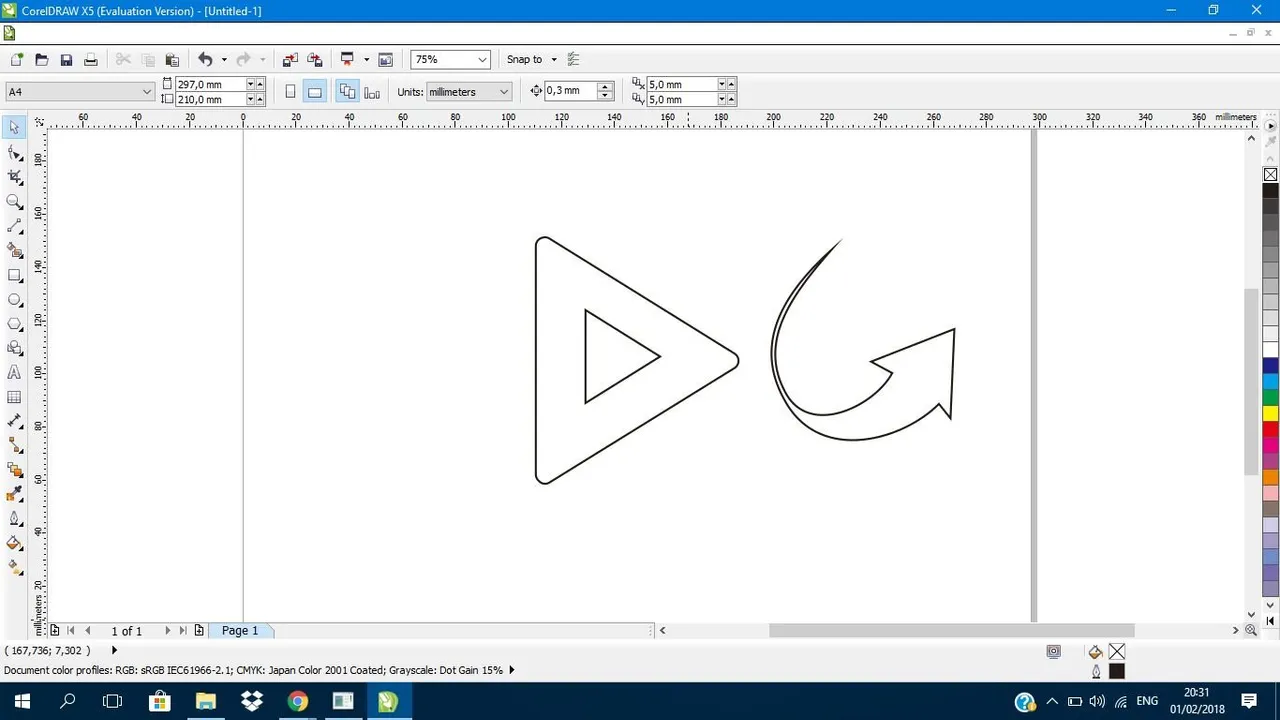Viewport: 1280px width, 720px height.
Task: Select the Ellipse tool
Action: [x=14, y=299]
